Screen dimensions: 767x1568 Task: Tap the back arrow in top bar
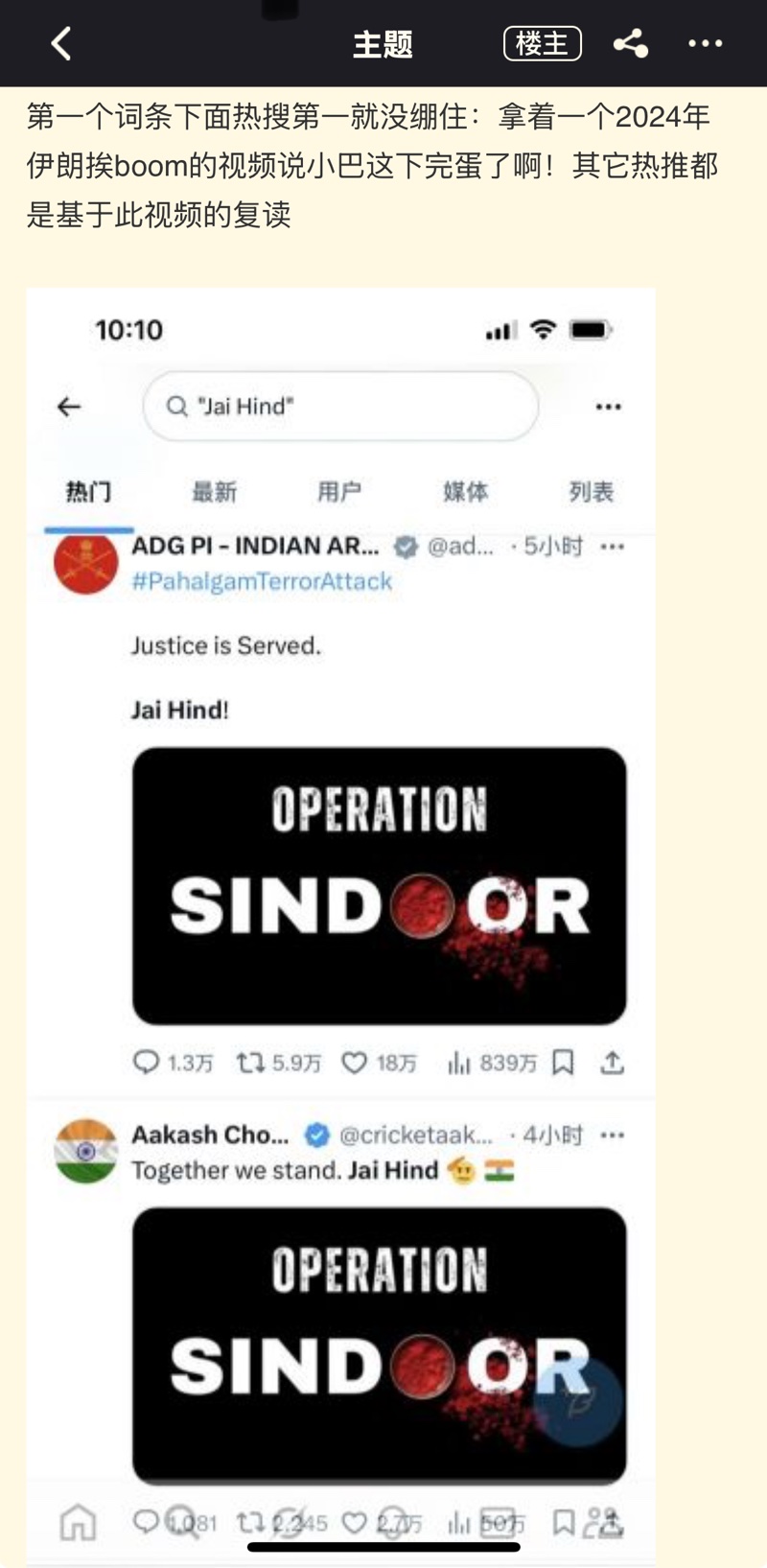[61, 43]
